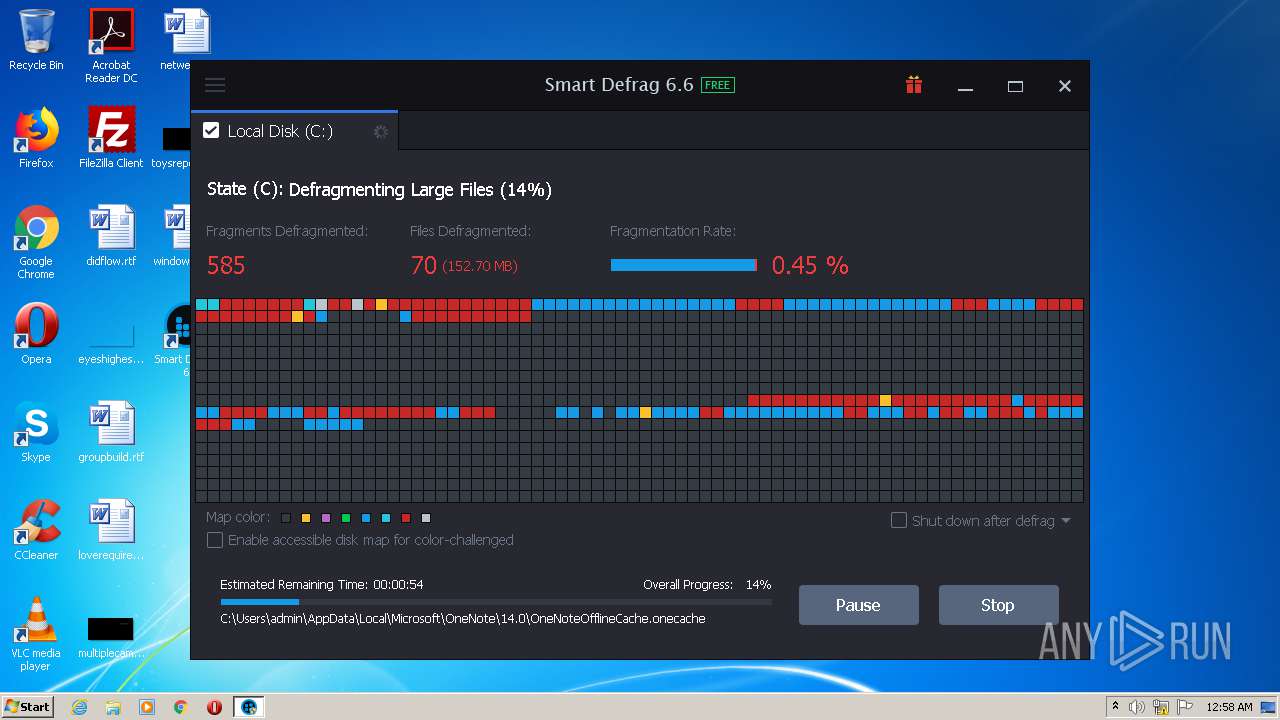Image resolution: width=1280 pixels, height=720 pixels.
Task: Click the 0.45 % fragmentation value
Action: (810, 265)
